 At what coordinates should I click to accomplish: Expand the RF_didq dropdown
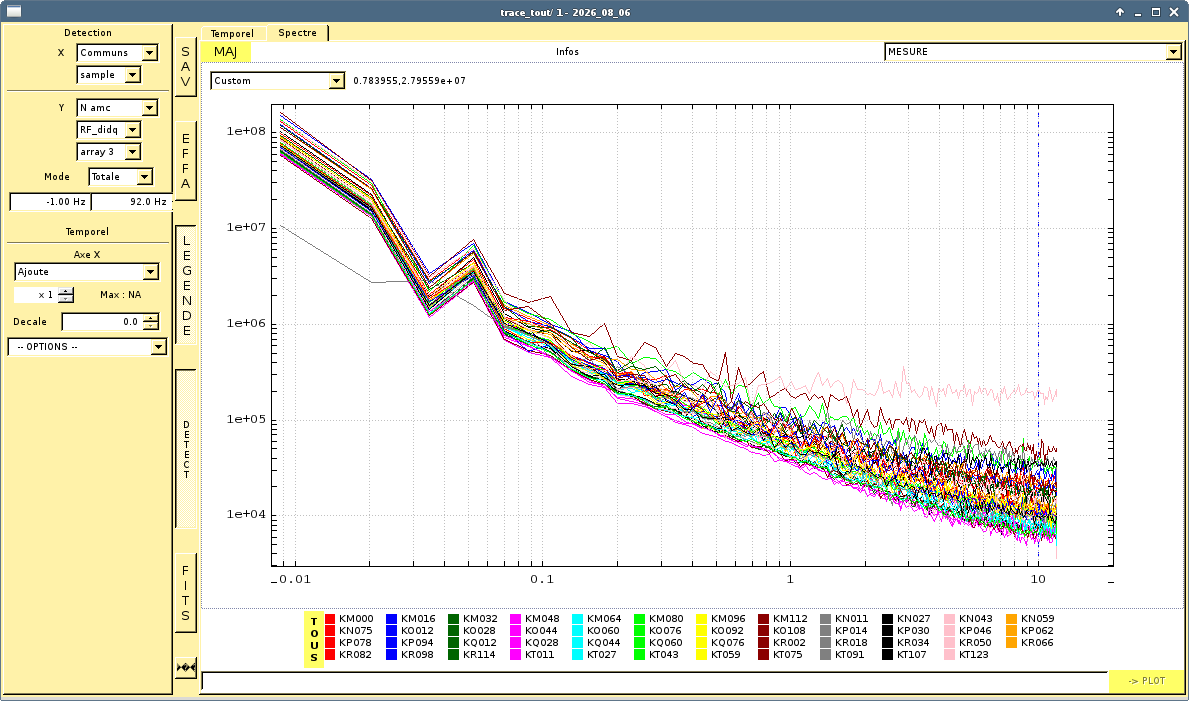(109, 130)
